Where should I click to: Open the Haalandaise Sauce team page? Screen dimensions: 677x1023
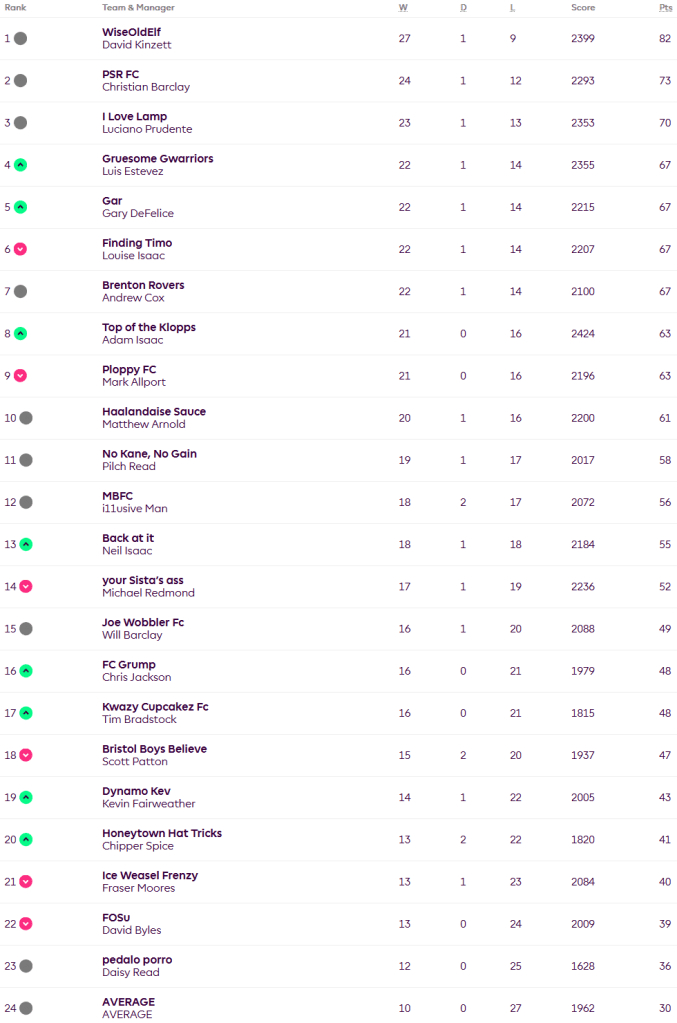pyautogui.click(x=153, y=411)
